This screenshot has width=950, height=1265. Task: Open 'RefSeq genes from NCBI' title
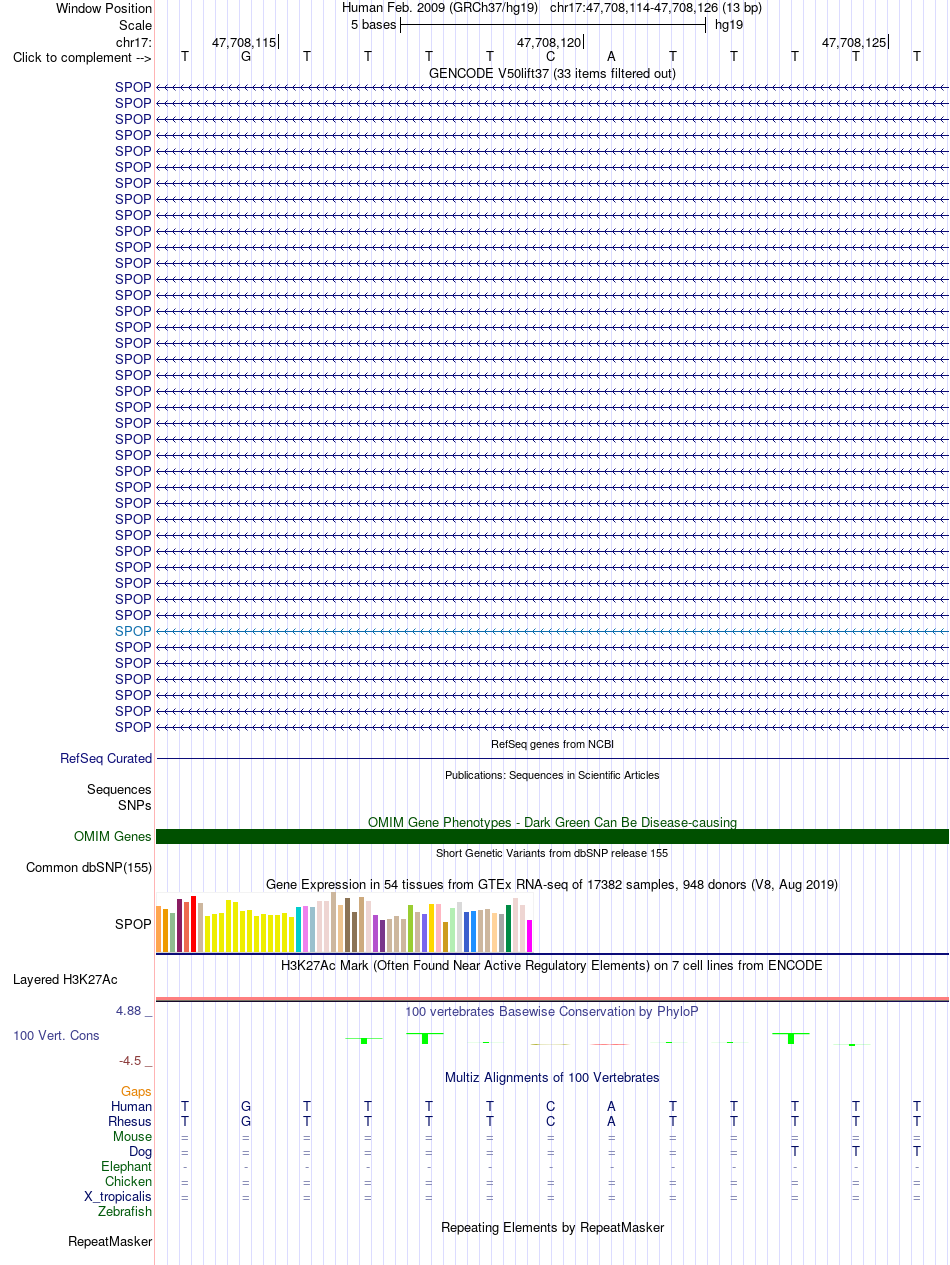tap(552, 744)
